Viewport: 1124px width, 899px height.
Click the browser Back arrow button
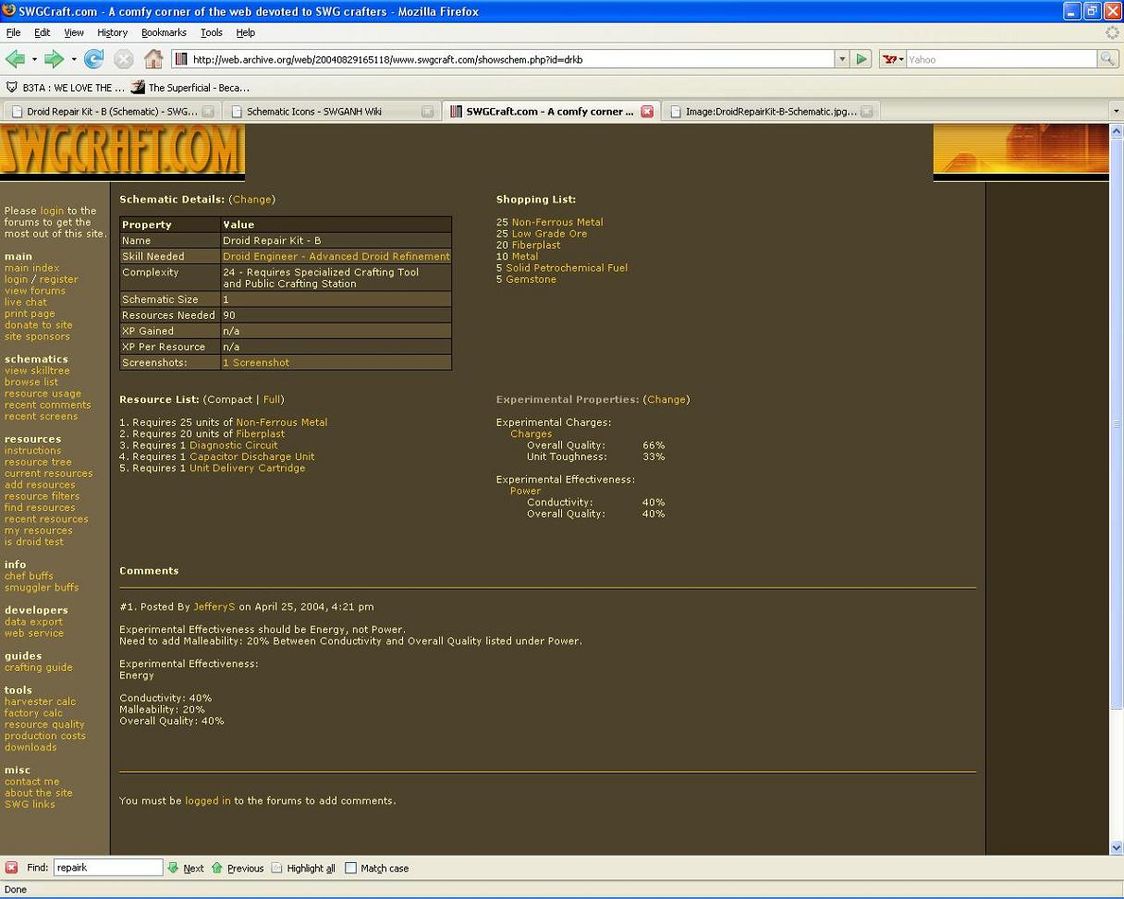(15, 60)
